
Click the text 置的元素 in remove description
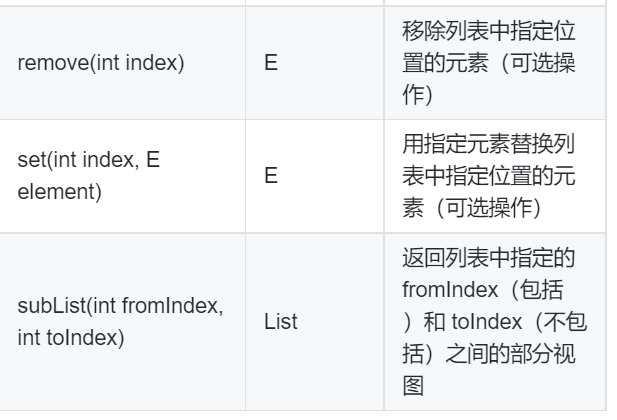click(x=445, y=63)
